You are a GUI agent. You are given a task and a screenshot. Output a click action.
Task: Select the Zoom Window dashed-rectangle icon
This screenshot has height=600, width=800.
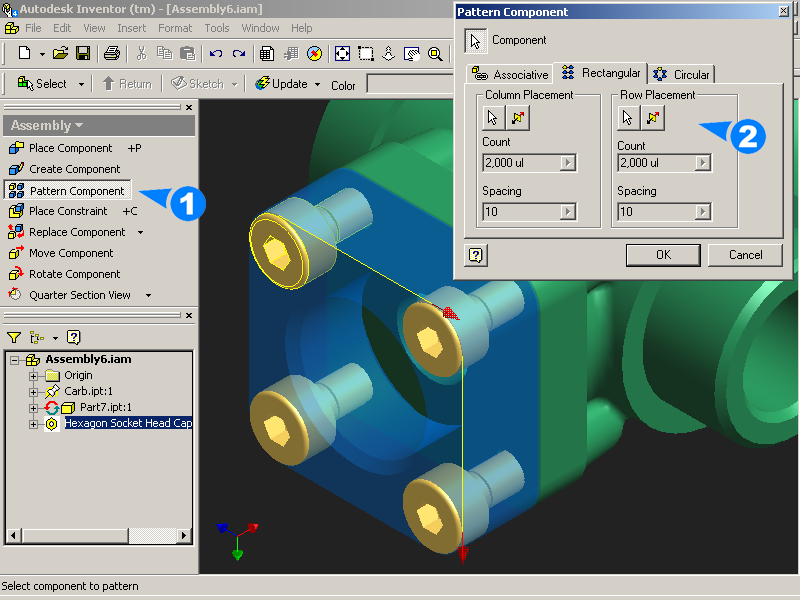[366, 53]
